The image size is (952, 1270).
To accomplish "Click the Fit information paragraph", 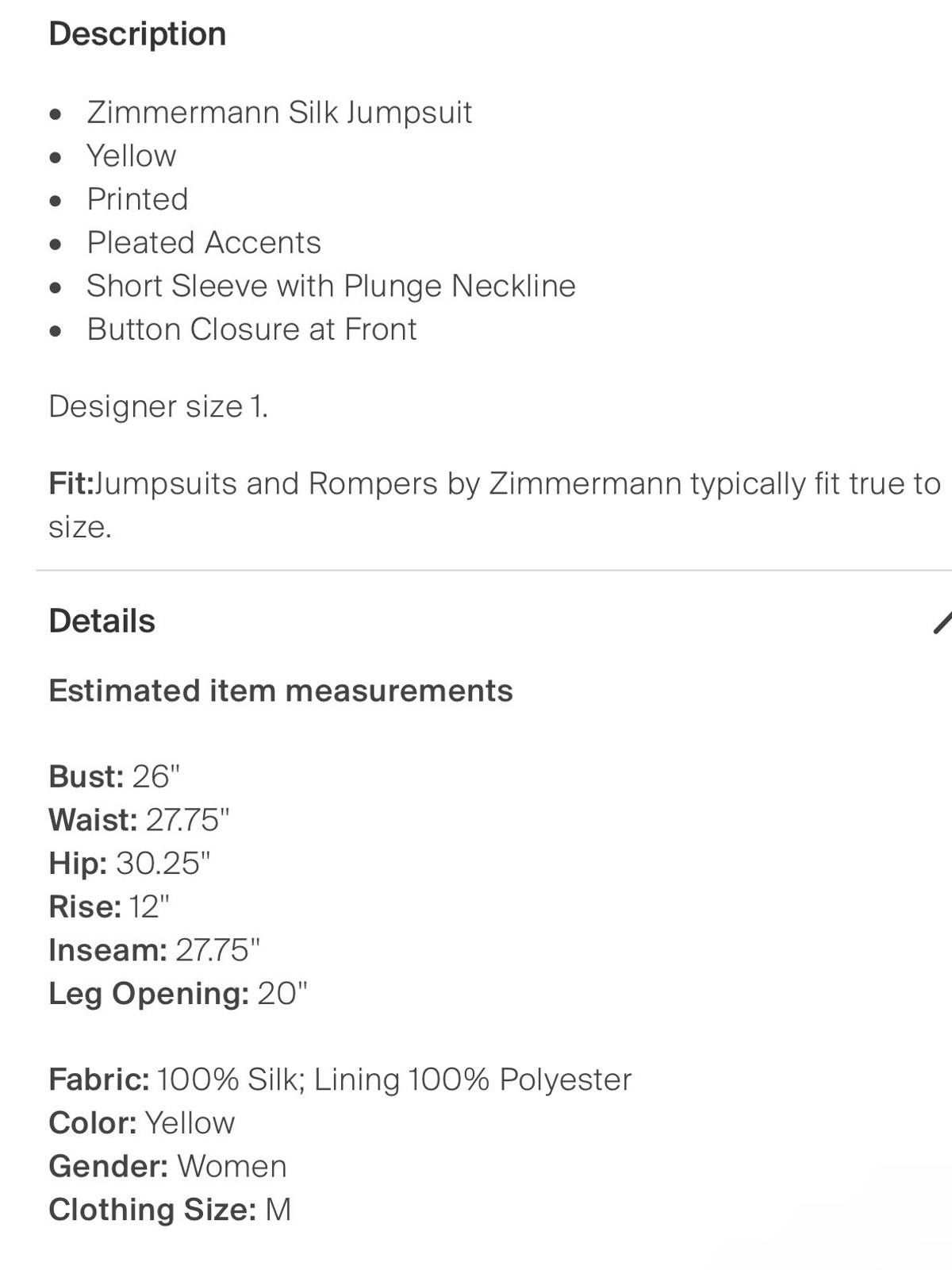I will pos(494,505).
